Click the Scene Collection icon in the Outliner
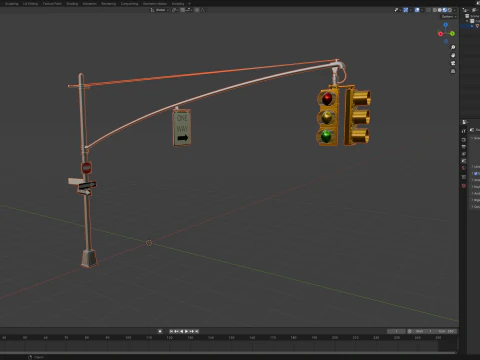Image resolution: width=480 pixels, height=360 pixels. [467, 16]
